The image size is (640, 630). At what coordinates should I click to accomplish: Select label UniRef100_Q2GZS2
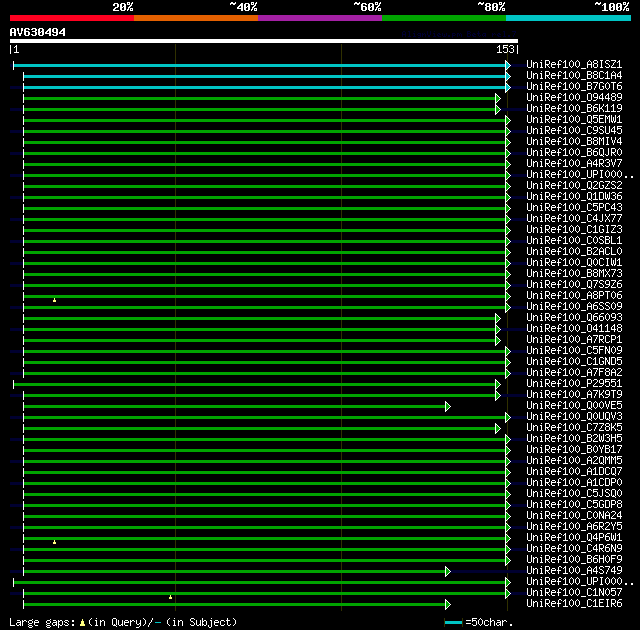tap(574, 186)
